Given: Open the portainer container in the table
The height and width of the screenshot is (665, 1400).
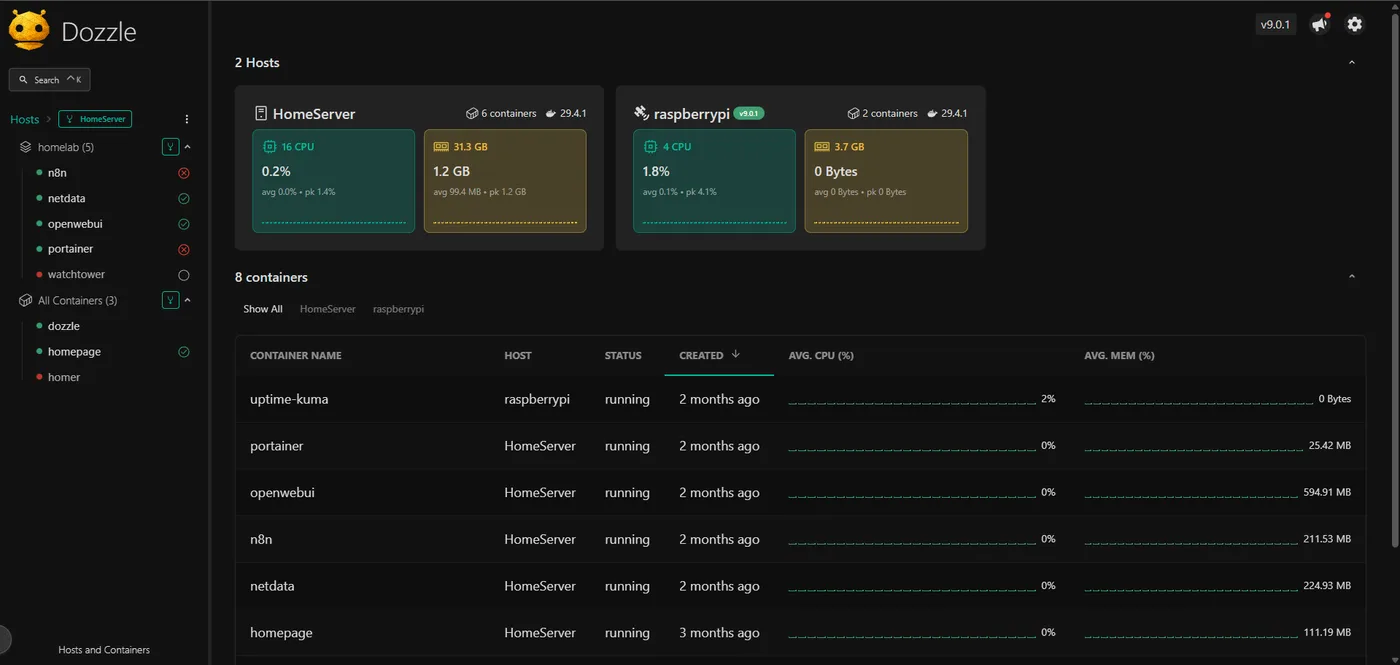Looking at the screenshot, I should point(277,446).
